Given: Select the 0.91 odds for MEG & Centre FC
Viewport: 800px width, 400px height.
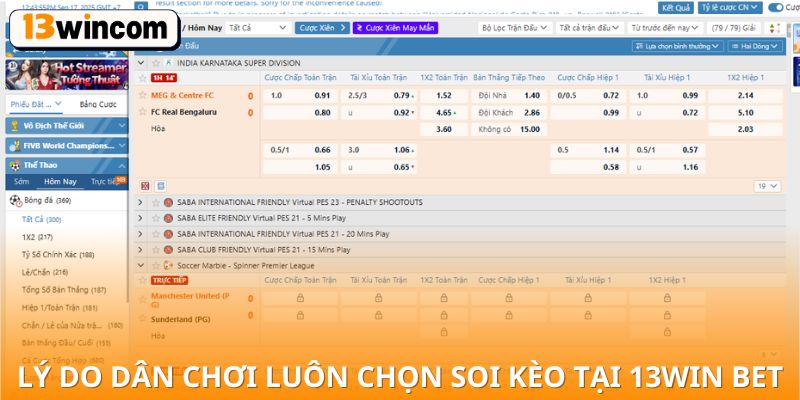Looking at the screenshot, I should 322,95.
